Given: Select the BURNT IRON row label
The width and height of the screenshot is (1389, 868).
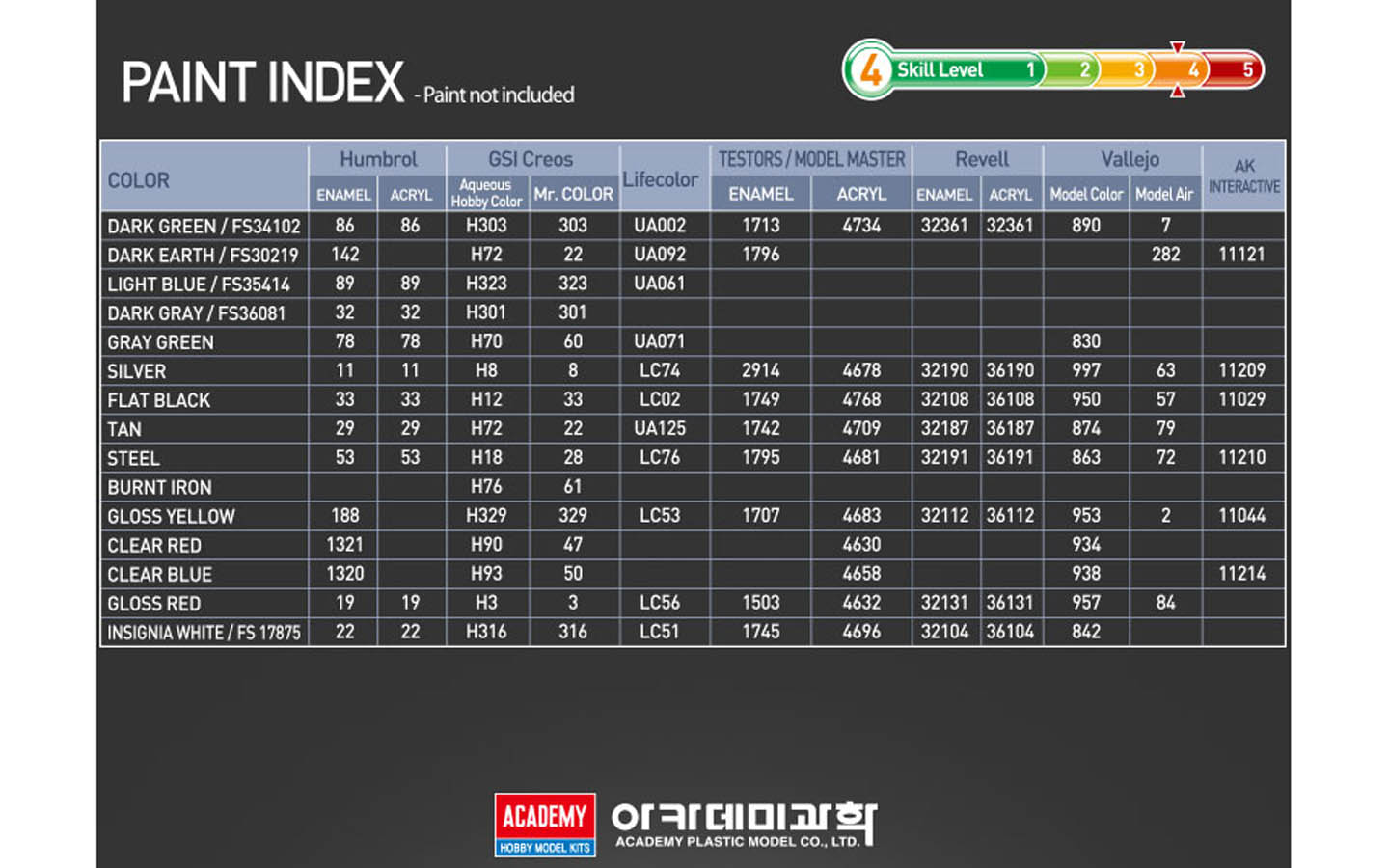Looking at the screenshot, I should [x=159, y=487].
